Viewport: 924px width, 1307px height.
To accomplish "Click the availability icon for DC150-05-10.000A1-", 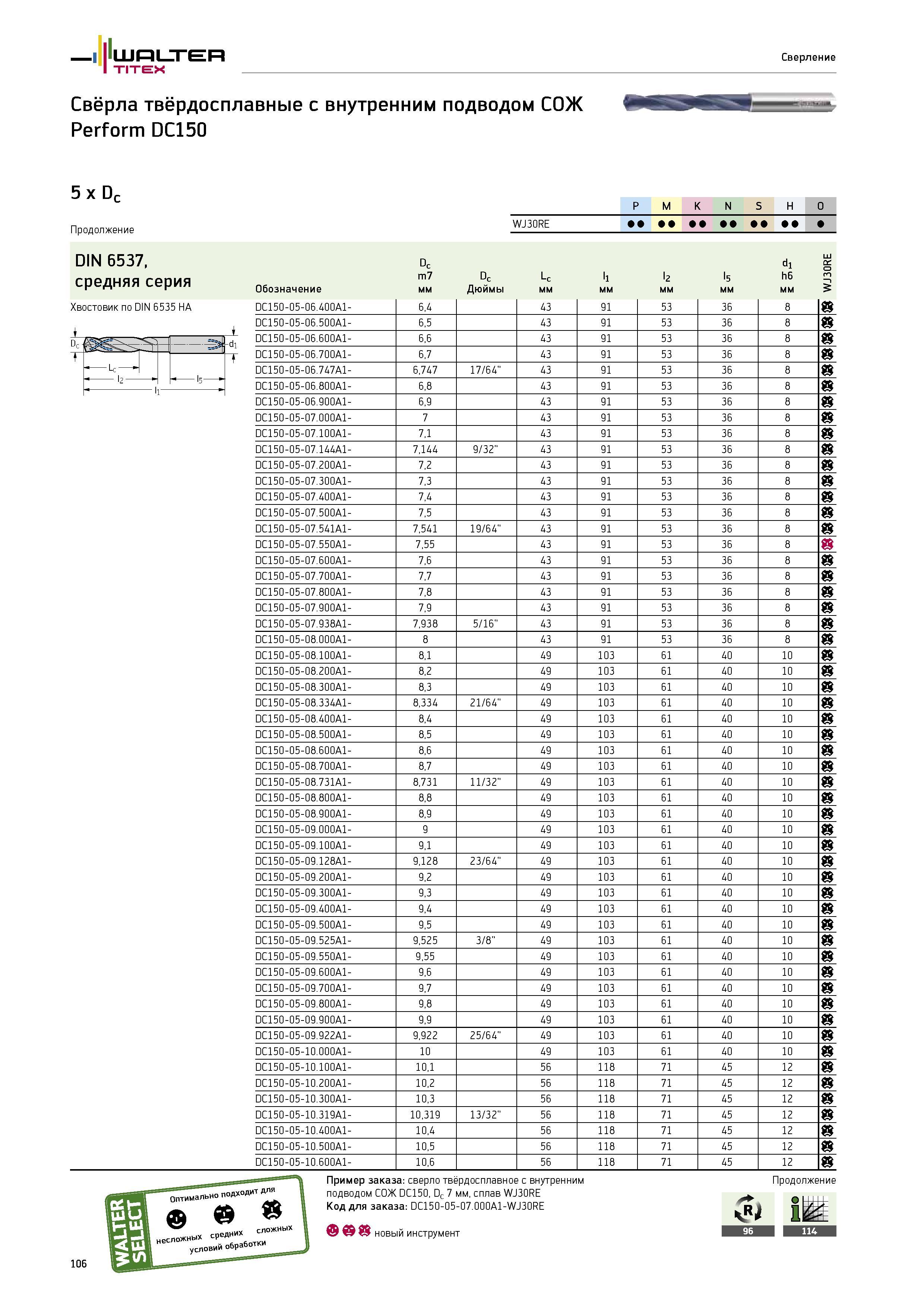I will click(827, 1051).
